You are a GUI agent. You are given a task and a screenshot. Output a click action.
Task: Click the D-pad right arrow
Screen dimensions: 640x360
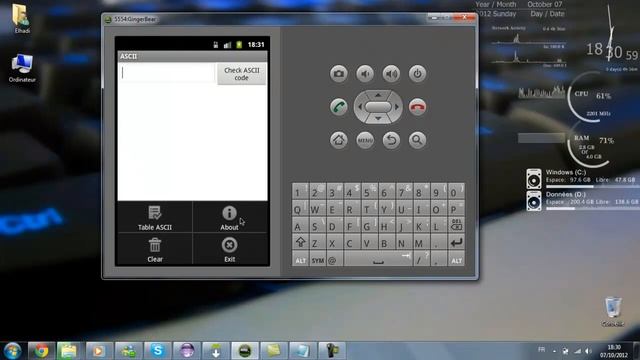pyautogui.click(x=397, y=107)
